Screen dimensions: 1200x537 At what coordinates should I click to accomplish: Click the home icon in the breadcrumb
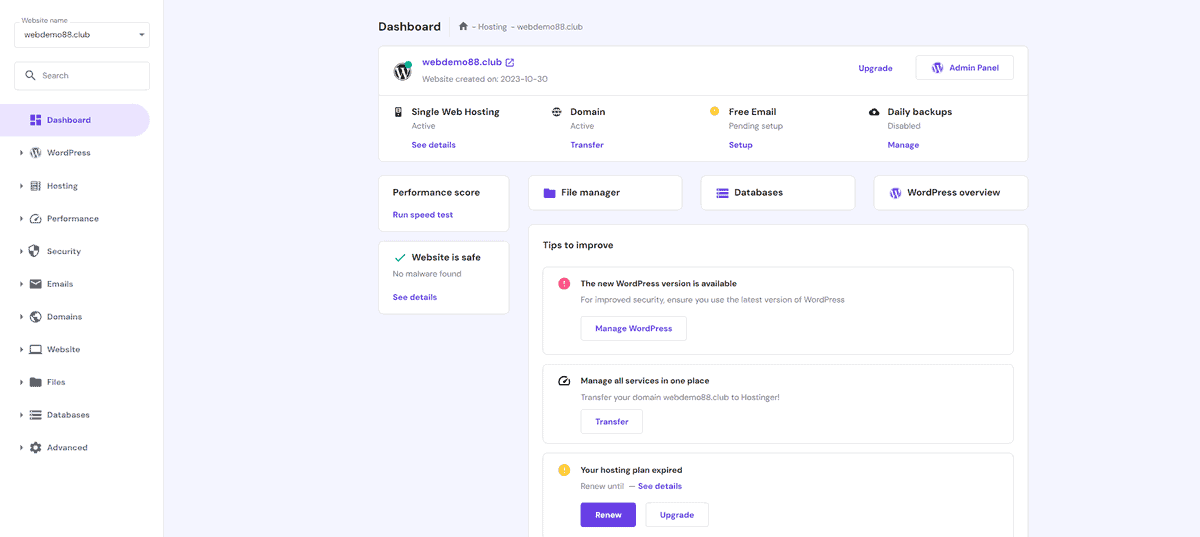(463, 27)
